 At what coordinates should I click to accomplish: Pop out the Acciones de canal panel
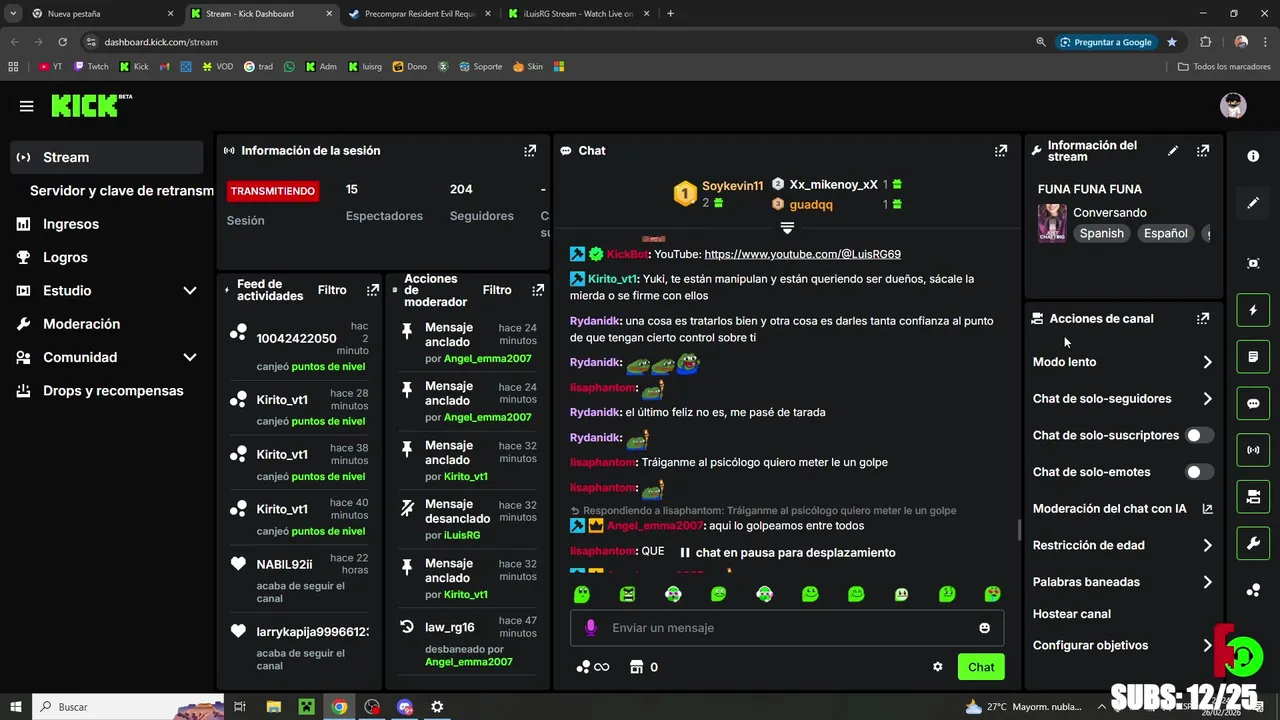1203,319
